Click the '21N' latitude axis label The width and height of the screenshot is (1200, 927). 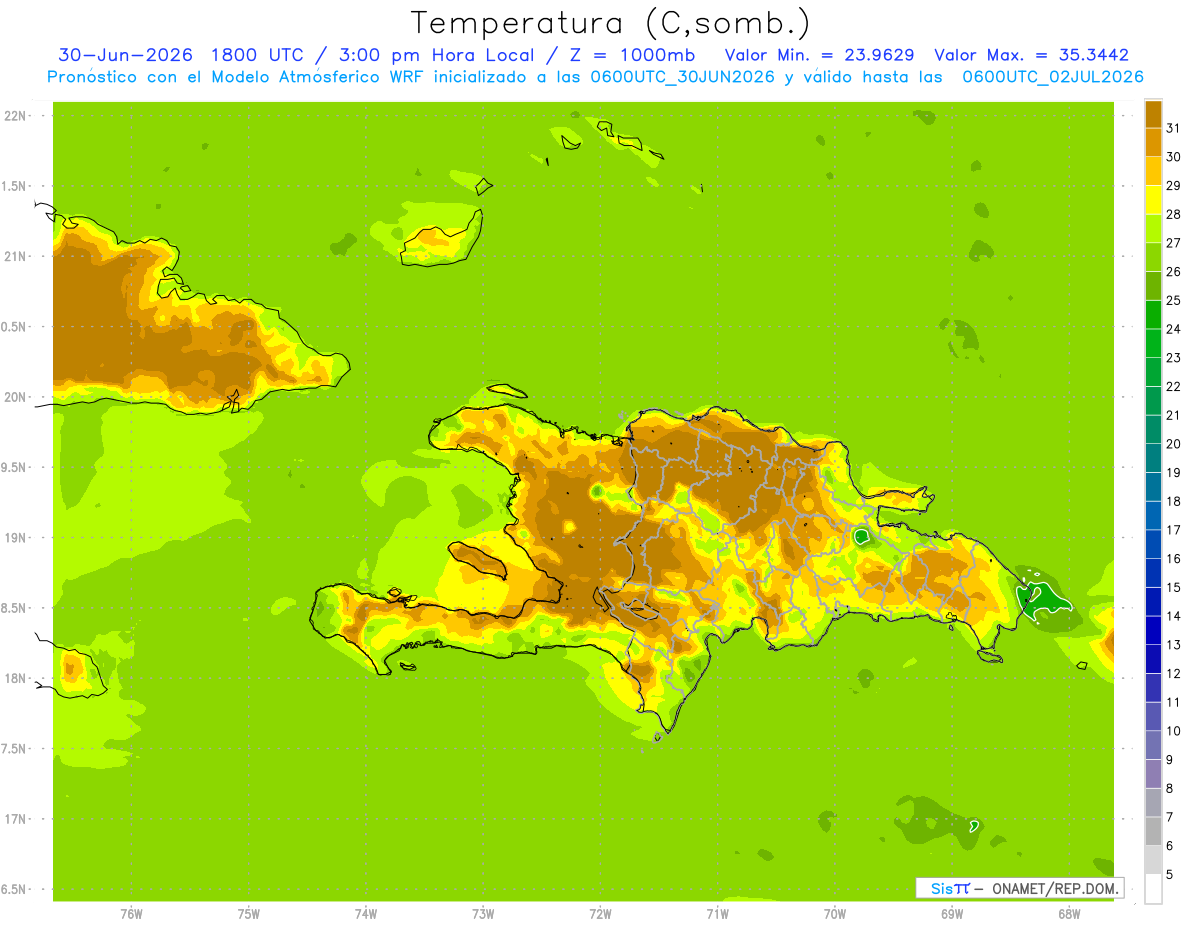click(x=17, y=256)
